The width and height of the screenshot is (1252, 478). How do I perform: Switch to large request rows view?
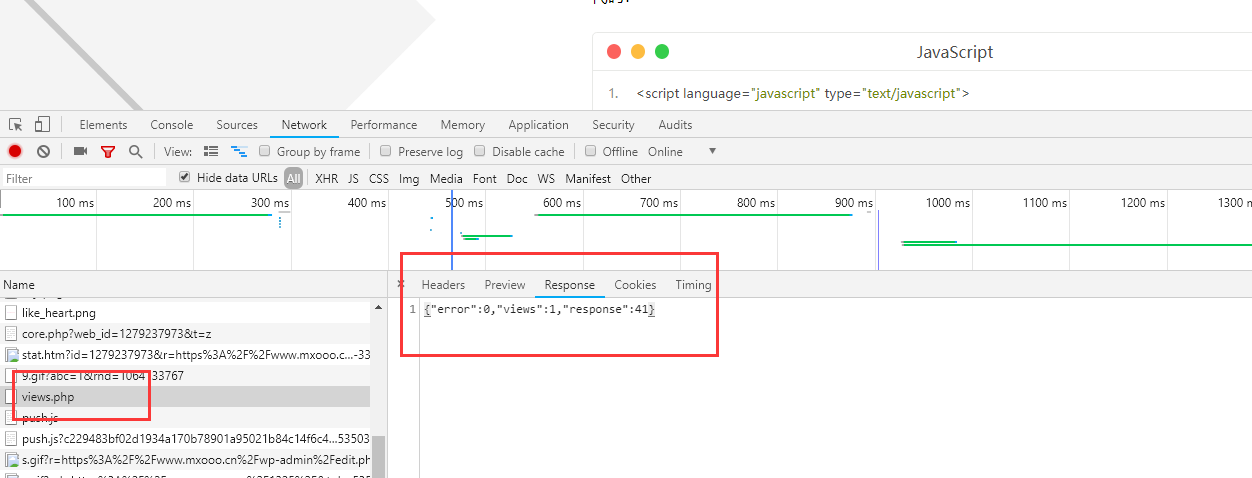coord(211,152)
